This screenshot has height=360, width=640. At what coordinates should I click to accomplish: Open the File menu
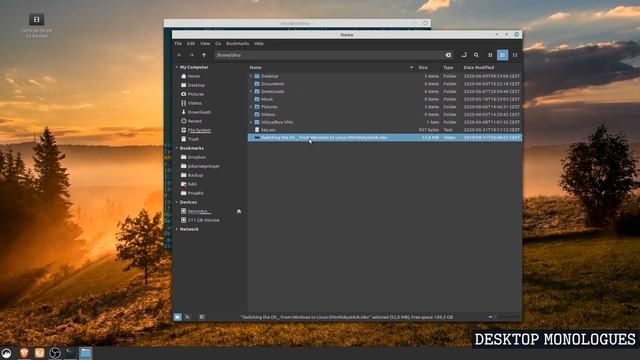pyautogui.click(x=178, y=43)
